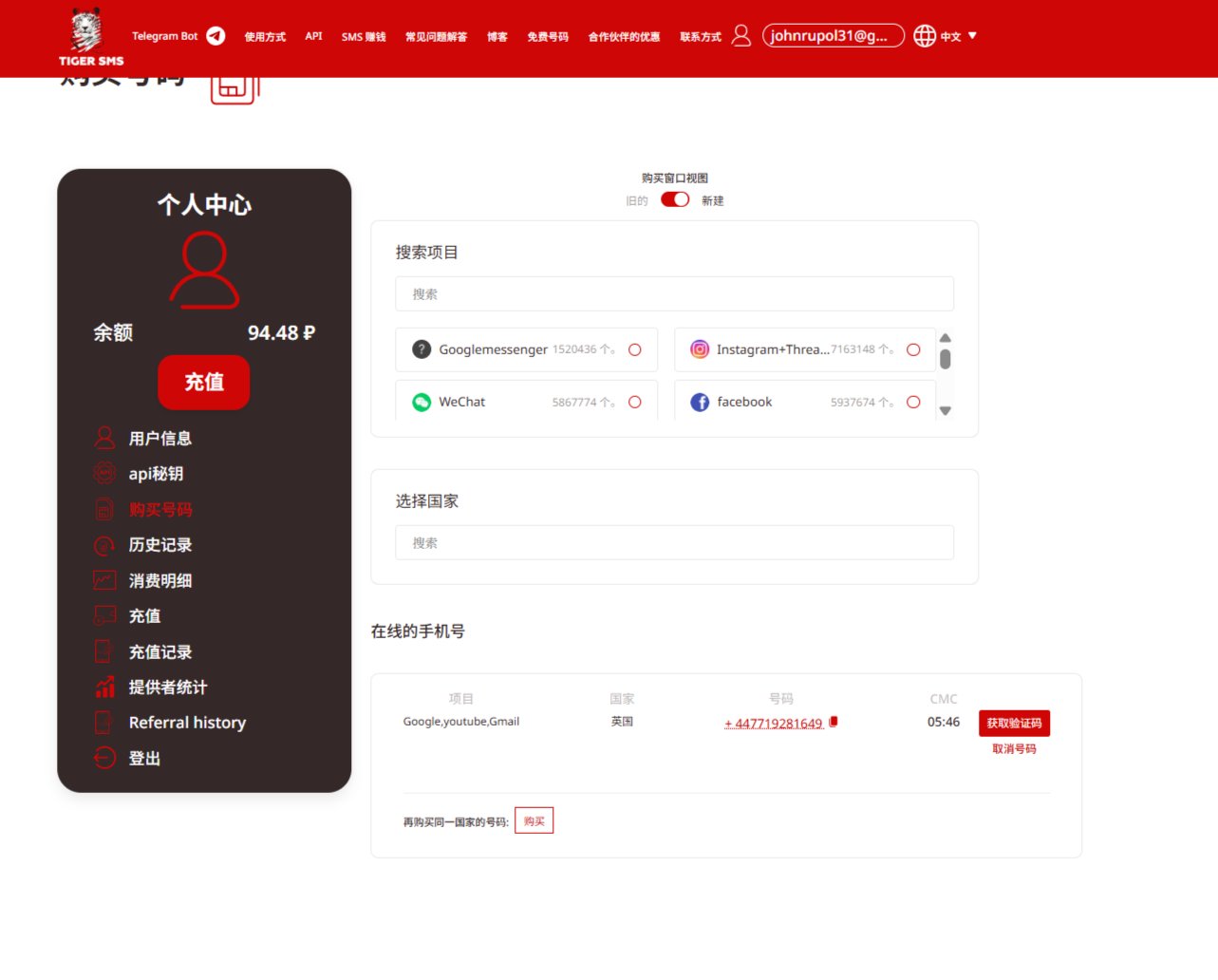
Task: Click the globe language icon
Action: click(925, 36)
